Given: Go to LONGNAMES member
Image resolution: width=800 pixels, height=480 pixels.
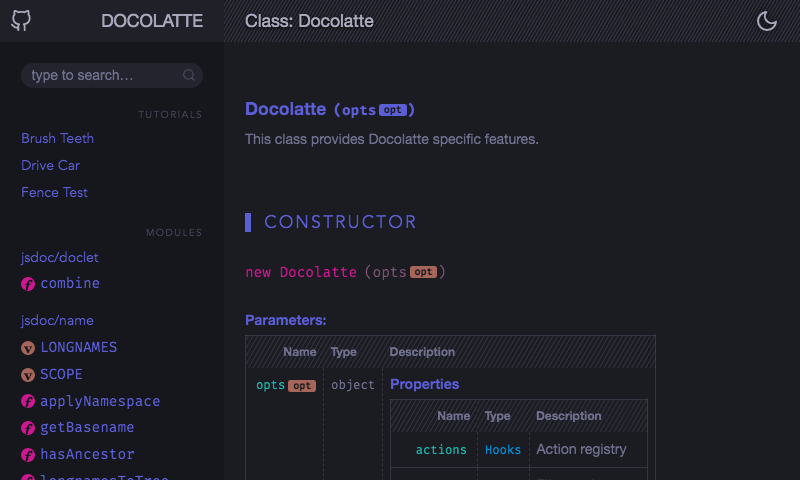Looking at the screenshot, I should (x=79, y=347).
